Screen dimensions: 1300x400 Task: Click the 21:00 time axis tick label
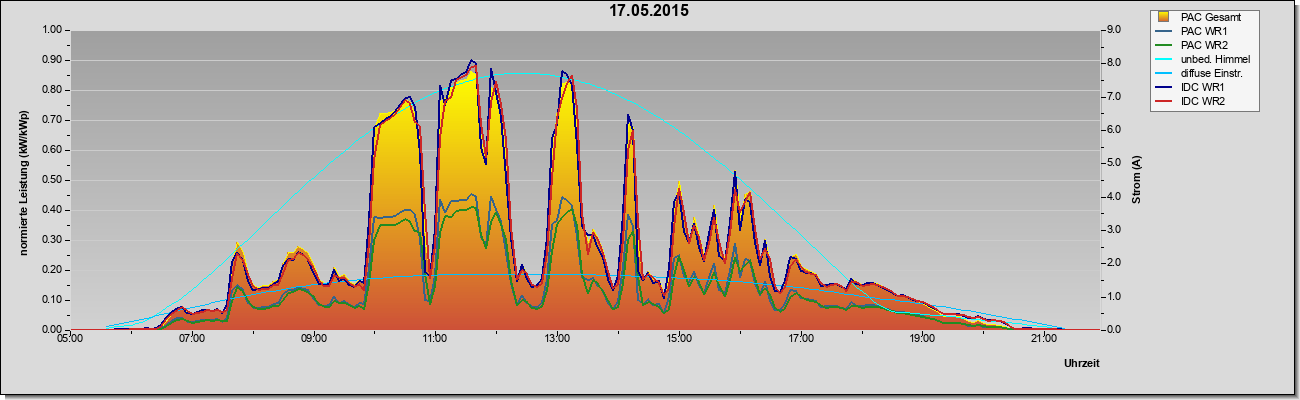[x=1044, y=340]
